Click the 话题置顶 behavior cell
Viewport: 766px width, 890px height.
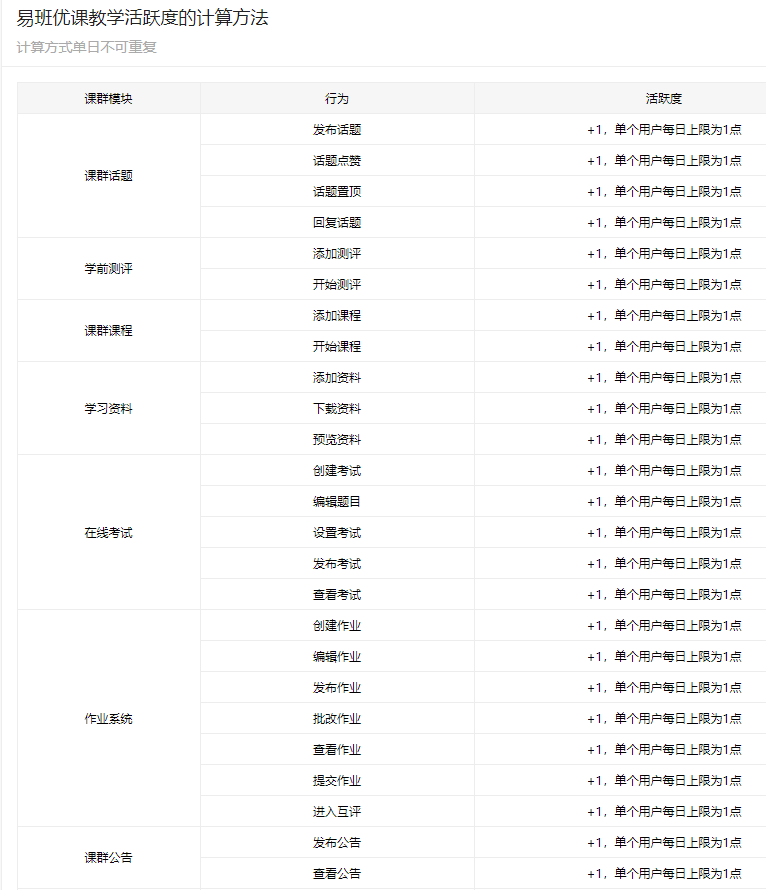point(337,192)
